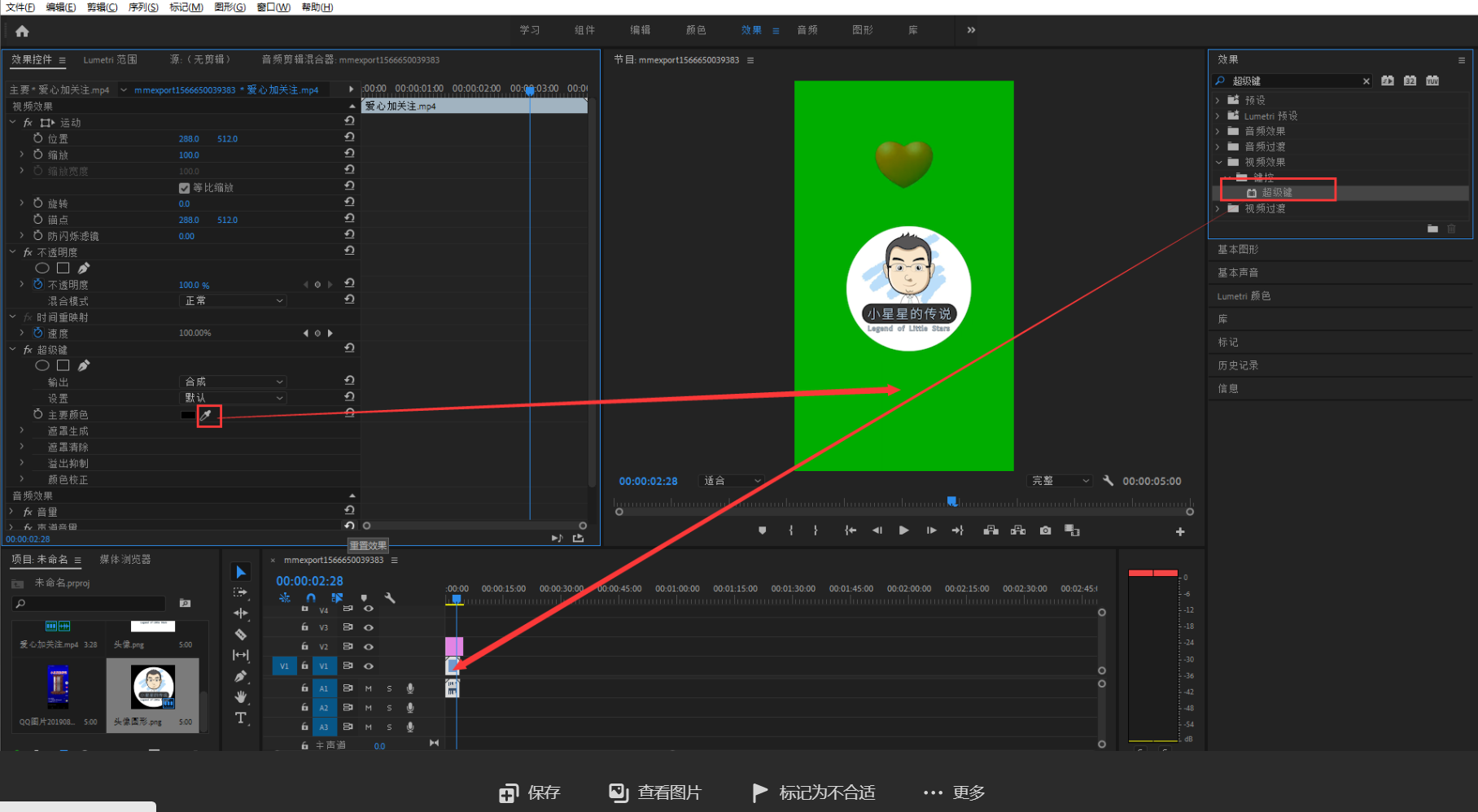Open the 混合模式 dropdown
This screenshot has width=1478, height=812.
pyautogui.click(x=233, y=301)
